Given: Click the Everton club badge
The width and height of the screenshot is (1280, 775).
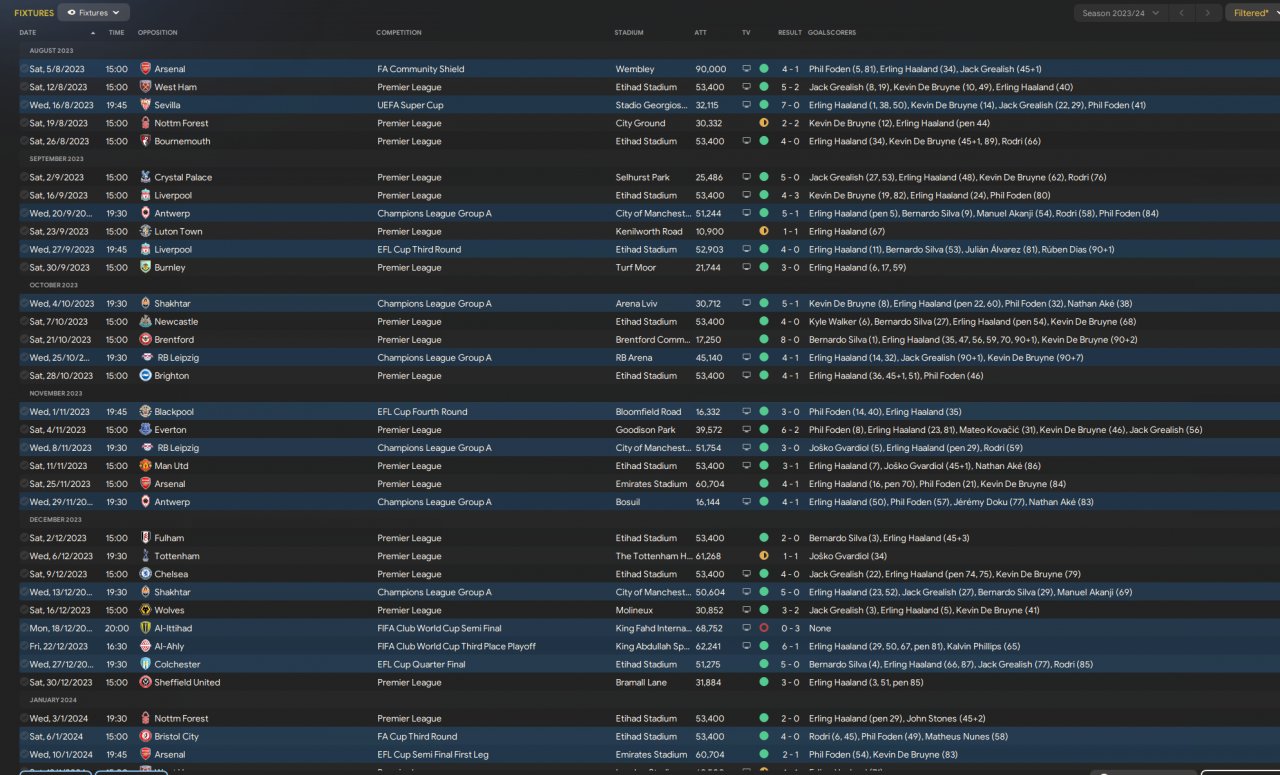Looking at the screenshot, I should click(x=146, y=429).
